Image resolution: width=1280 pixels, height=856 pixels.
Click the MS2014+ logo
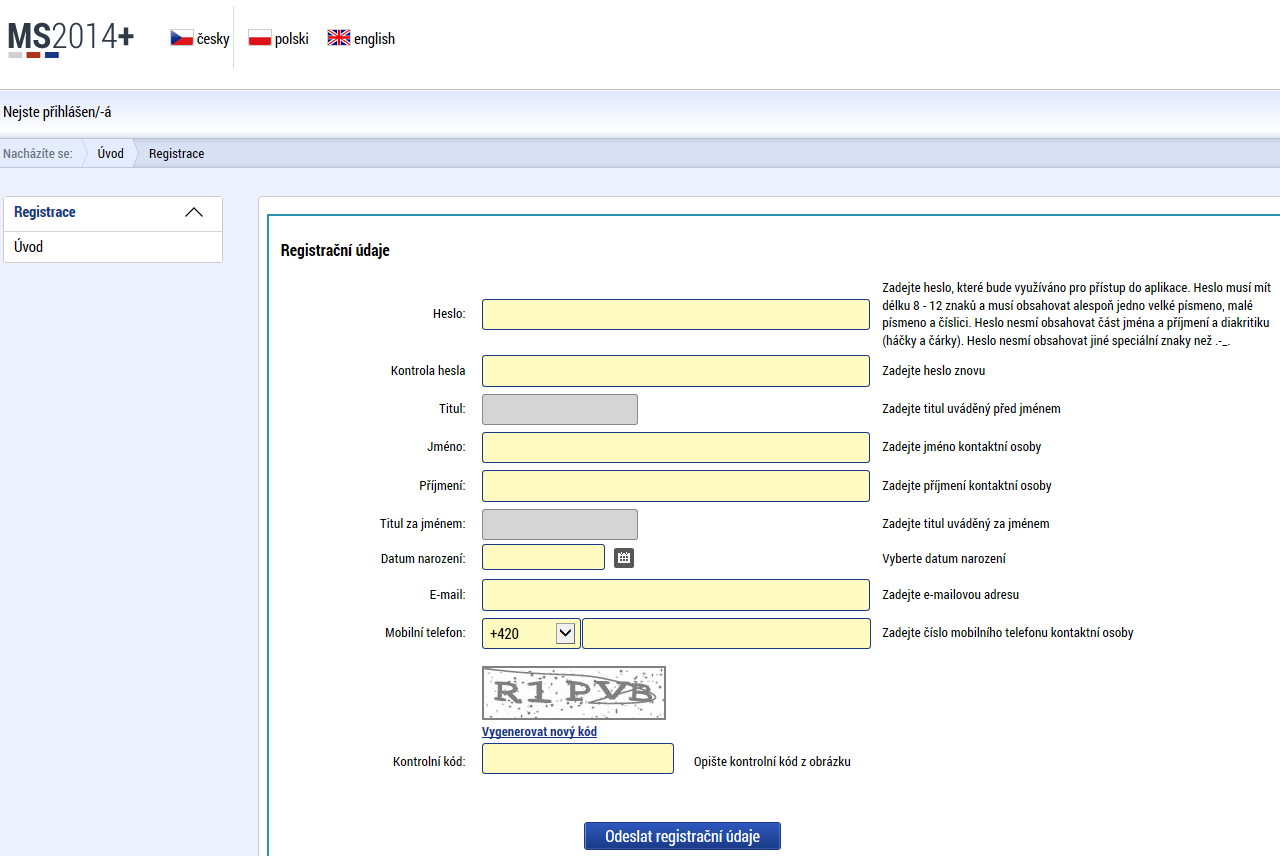(x=70, y=39)
